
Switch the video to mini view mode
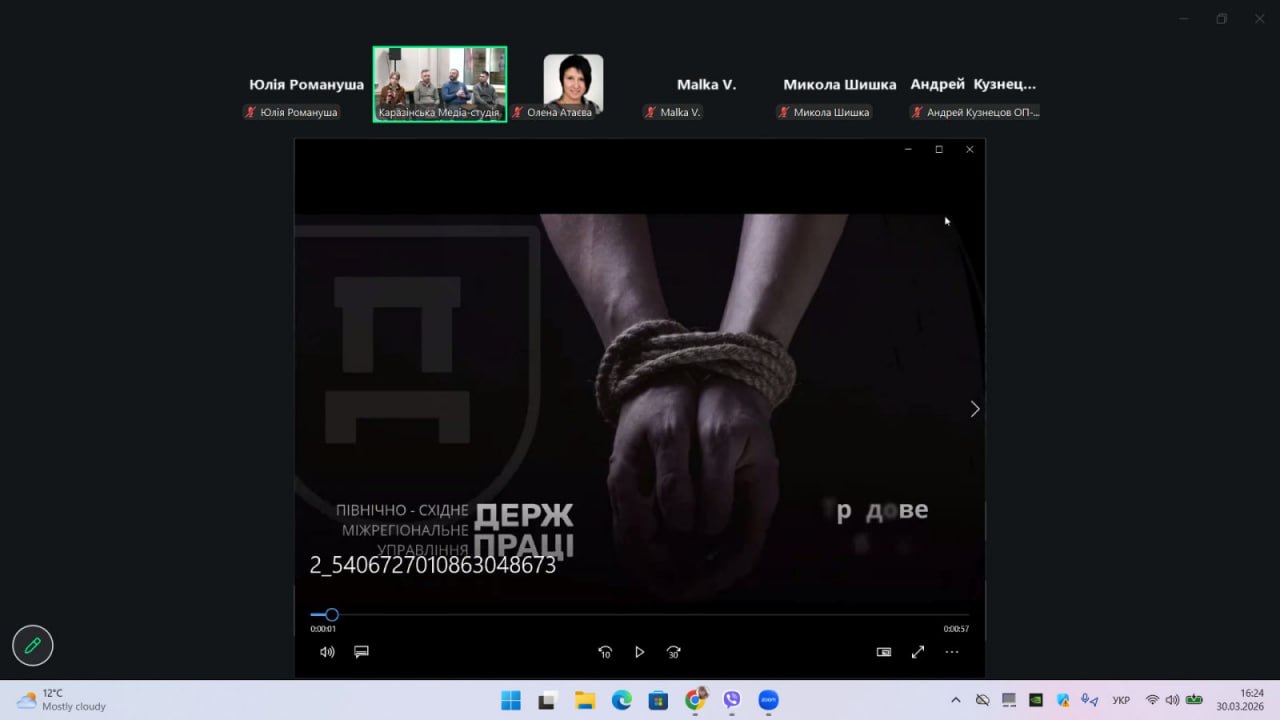(884, 652)
